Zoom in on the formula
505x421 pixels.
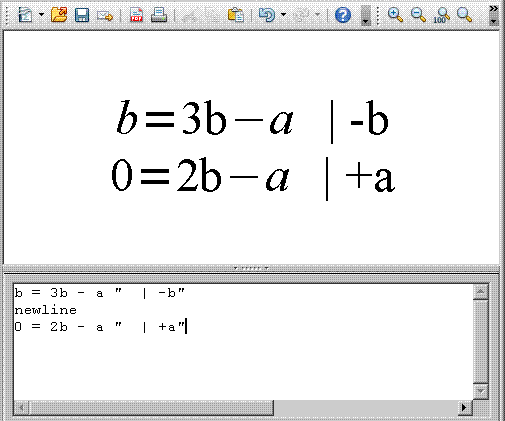click(x=395, y=15)
